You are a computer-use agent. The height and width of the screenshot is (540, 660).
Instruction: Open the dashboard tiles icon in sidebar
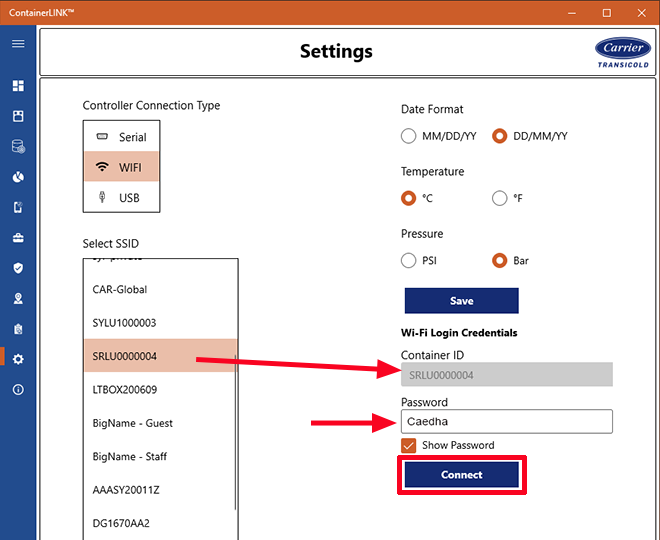pyautogui.click(x=18, y=86)
